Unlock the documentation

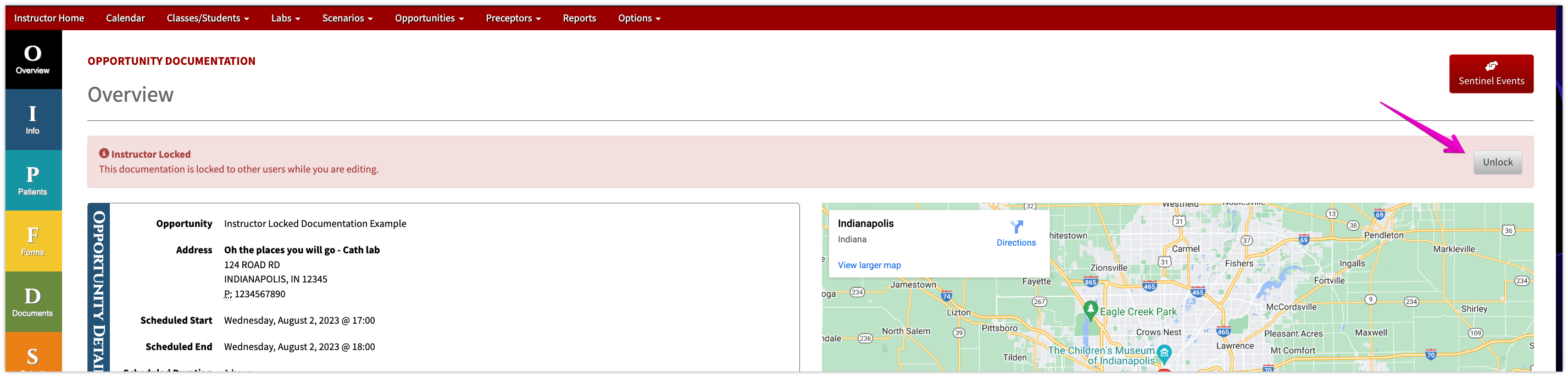1497,162
